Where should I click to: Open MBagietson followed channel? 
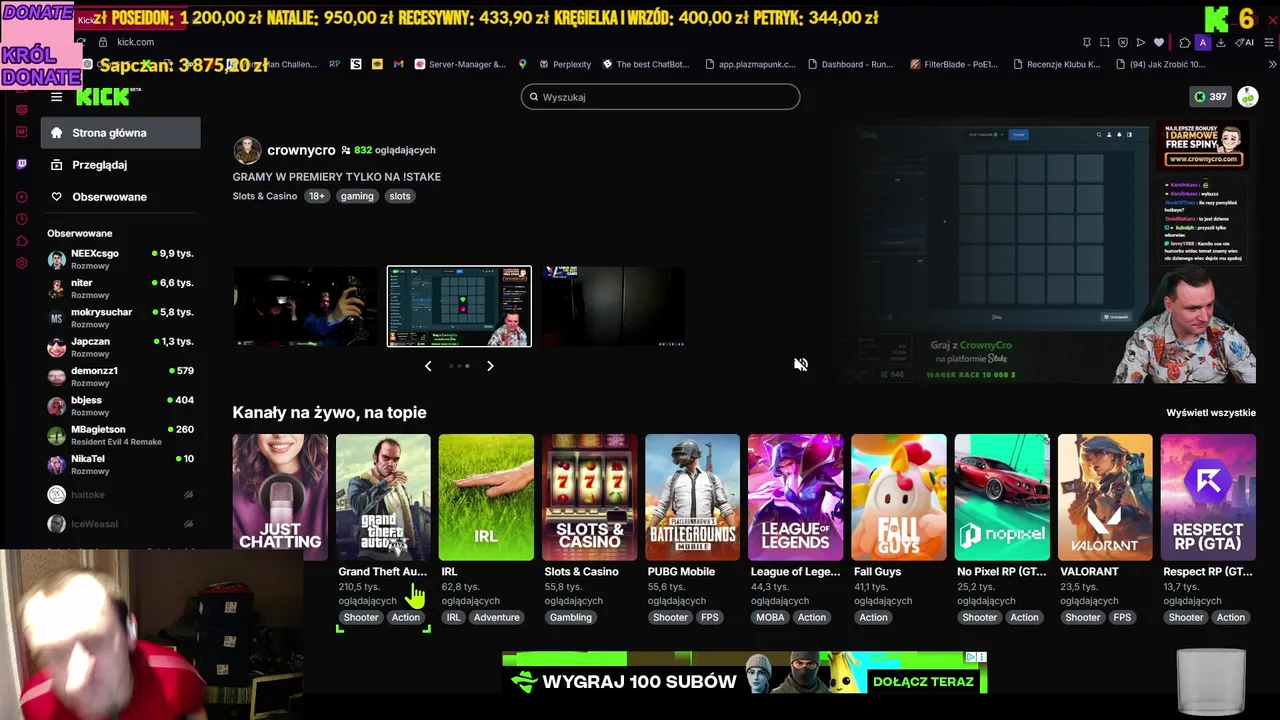[x=120, y=435]
